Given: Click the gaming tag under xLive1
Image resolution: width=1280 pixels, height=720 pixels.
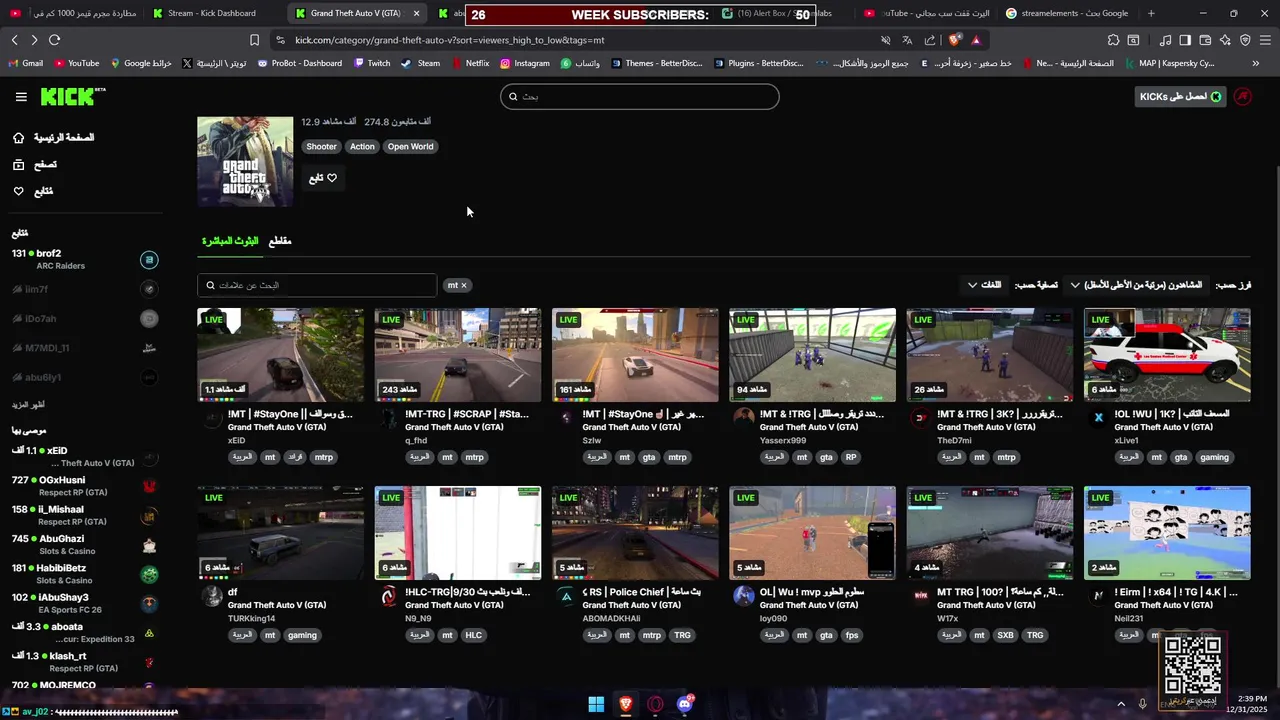Looking at the screenshot, I should 1214,457.
